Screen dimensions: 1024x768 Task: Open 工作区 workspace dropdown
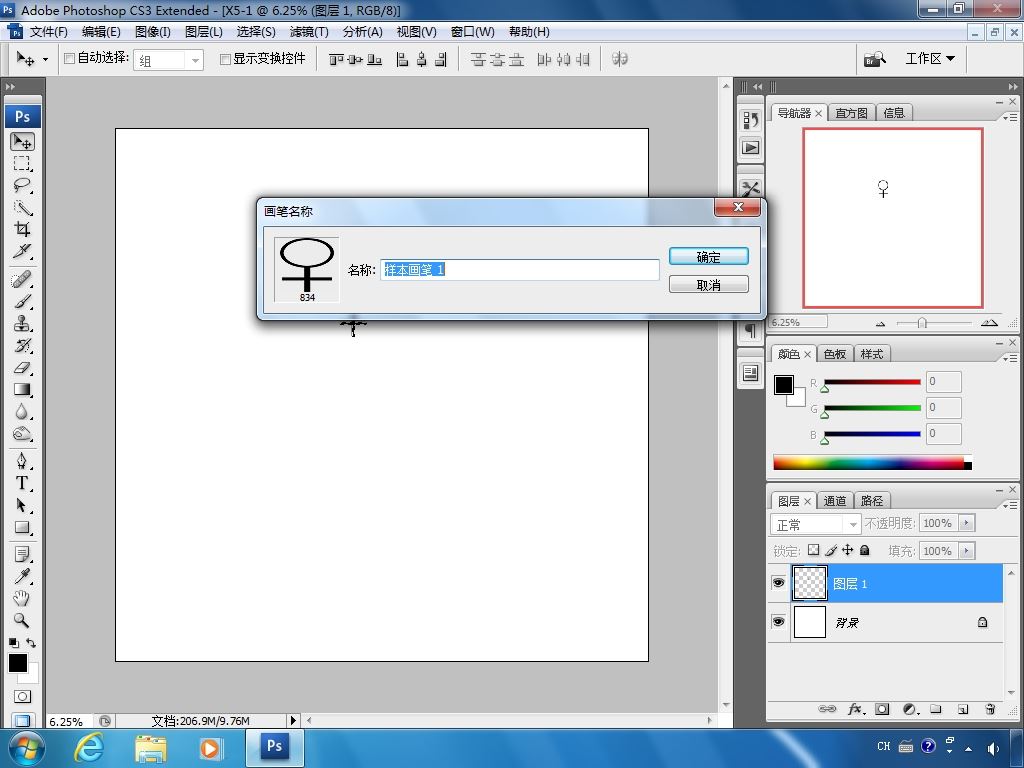tap(930, 59)
